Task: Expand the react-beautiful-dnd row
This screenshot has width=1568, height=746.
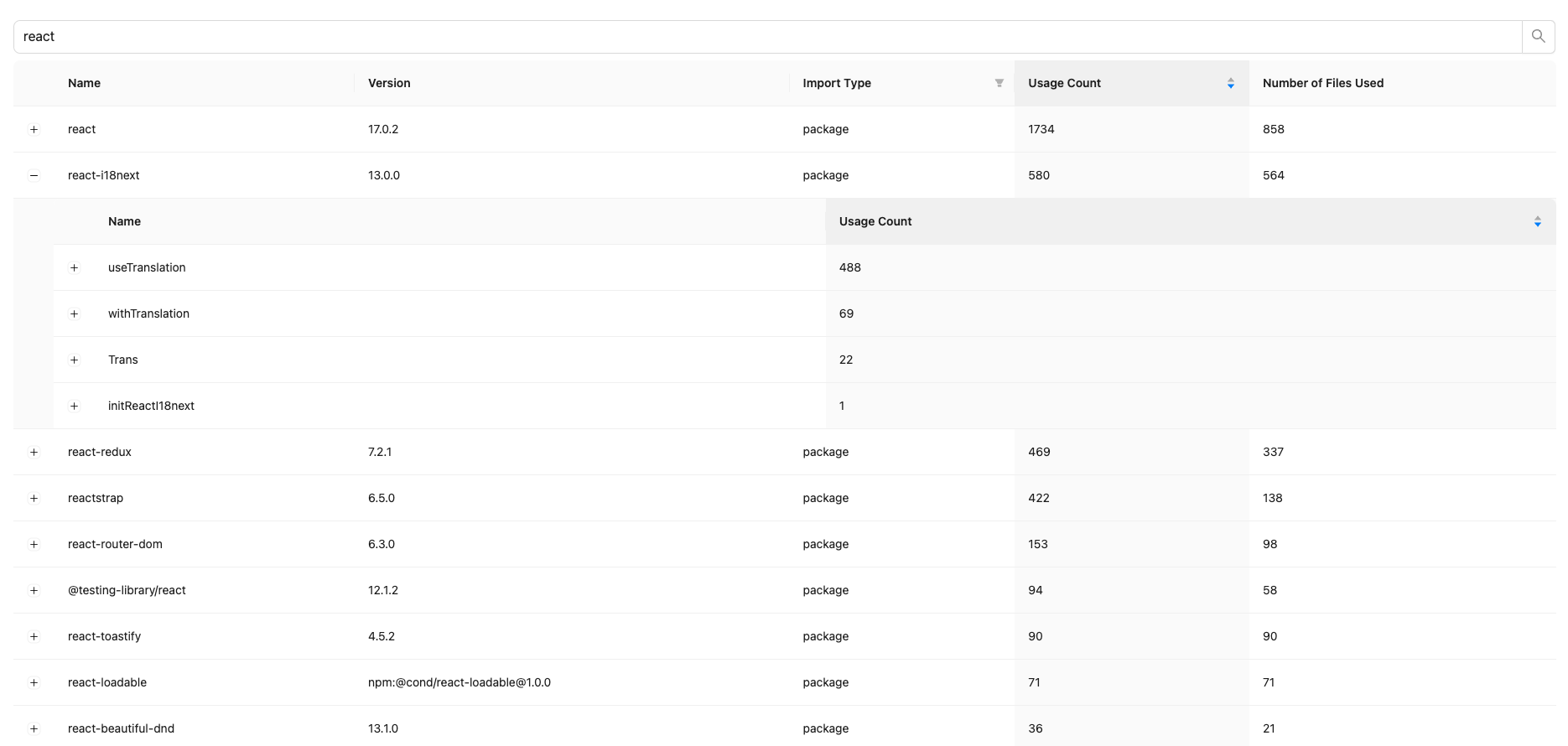Action: (x=34, y=728)
